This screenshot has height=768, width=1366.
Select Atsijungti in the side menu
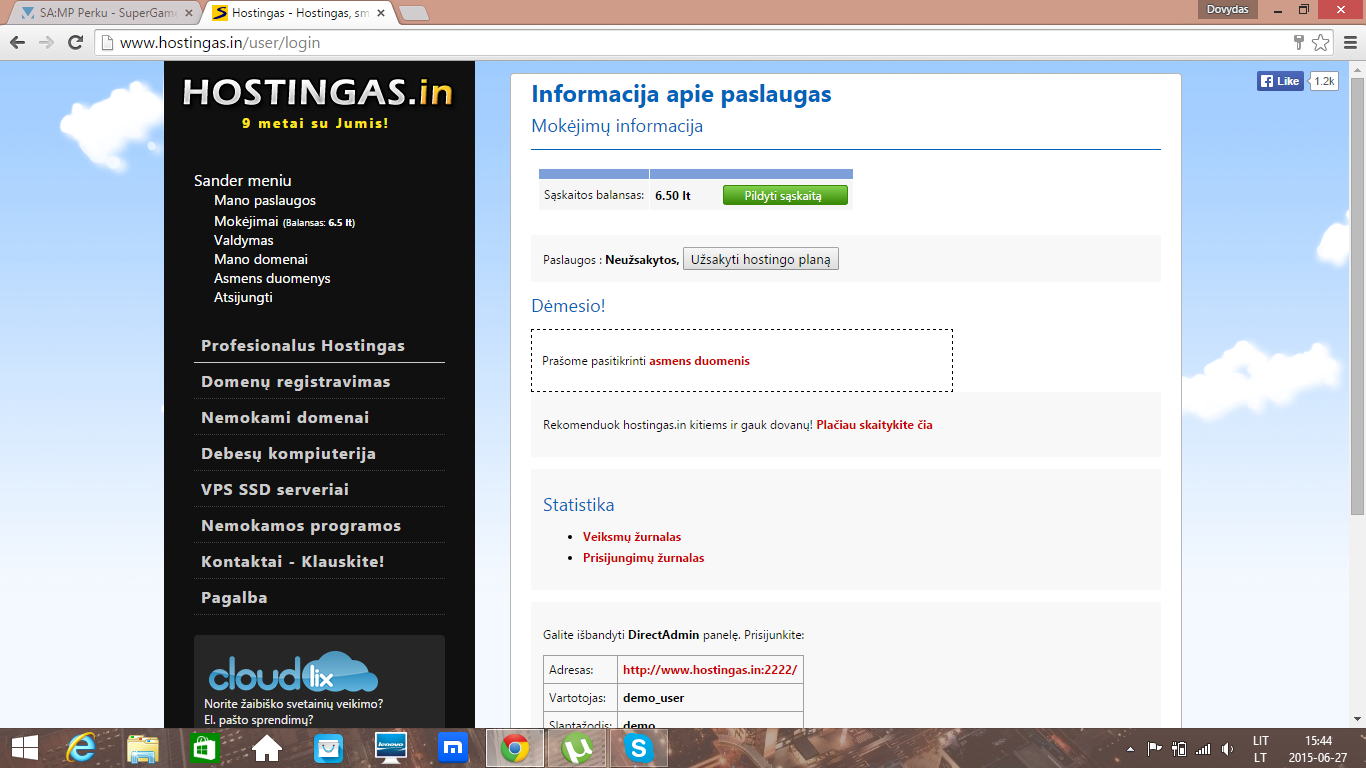[243, 297]
